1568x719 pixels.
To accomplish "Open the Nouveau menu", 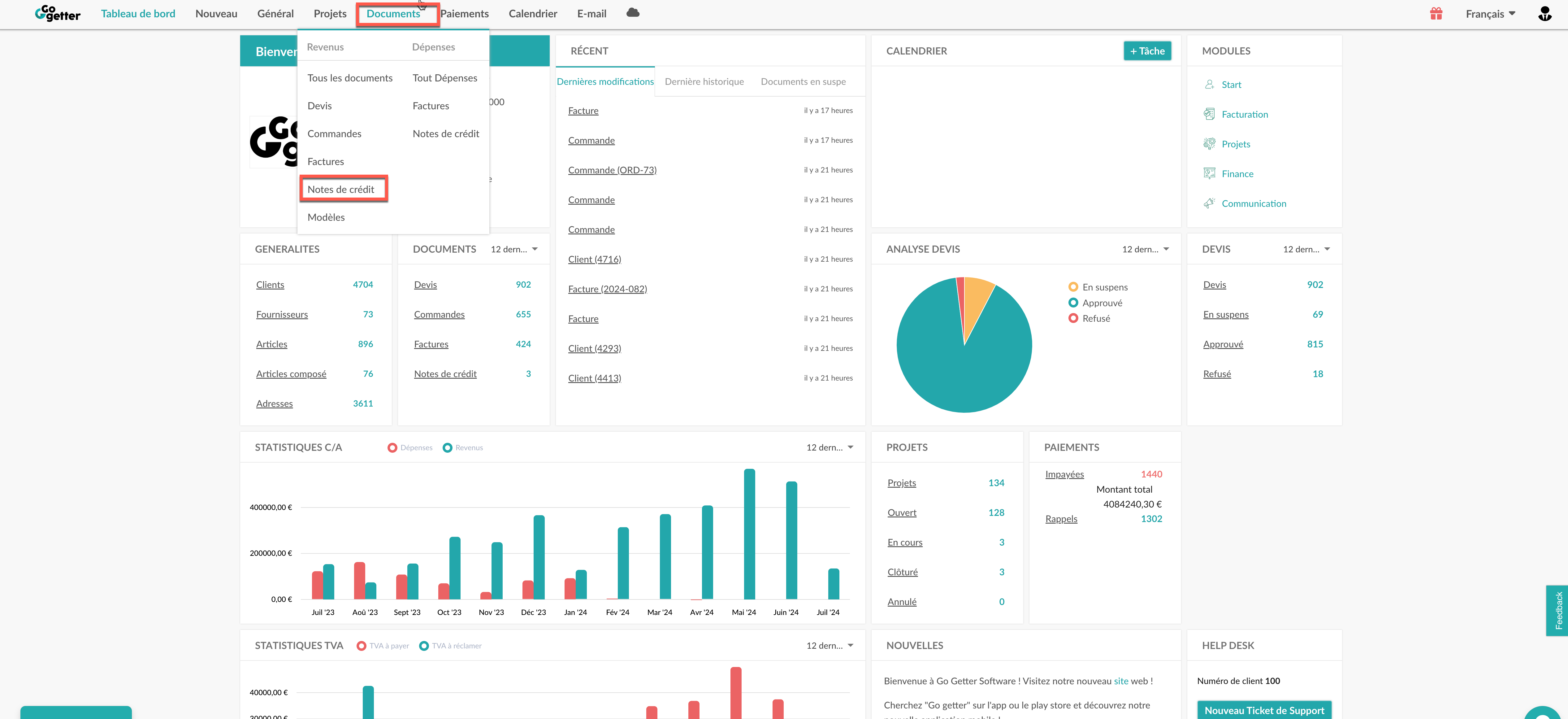I will click(x=216, y=14).
